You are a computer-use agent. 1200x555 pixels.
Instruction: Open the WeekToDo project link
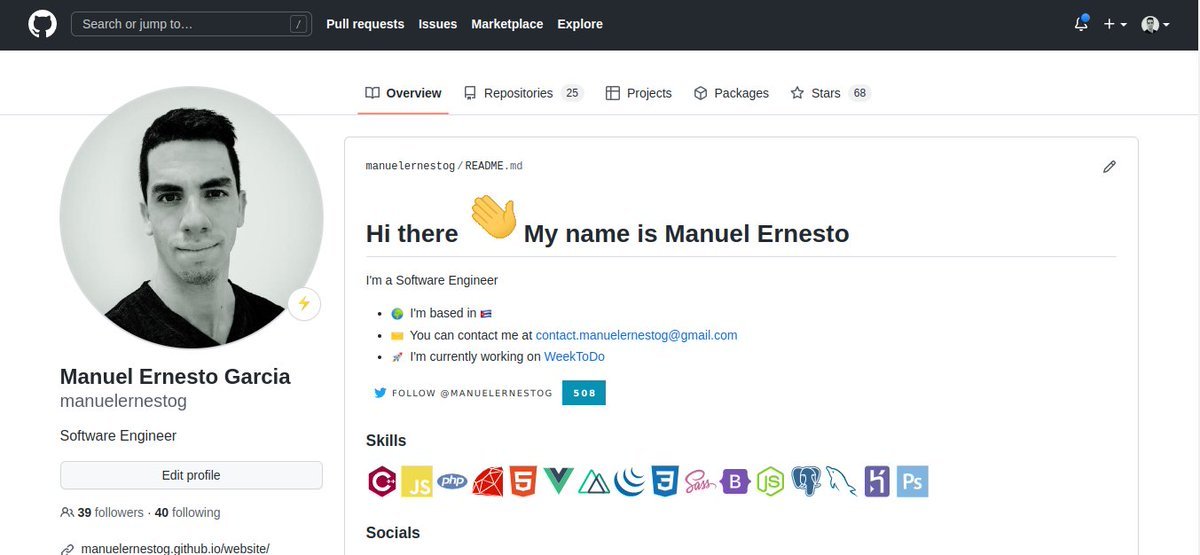(574, 356)
